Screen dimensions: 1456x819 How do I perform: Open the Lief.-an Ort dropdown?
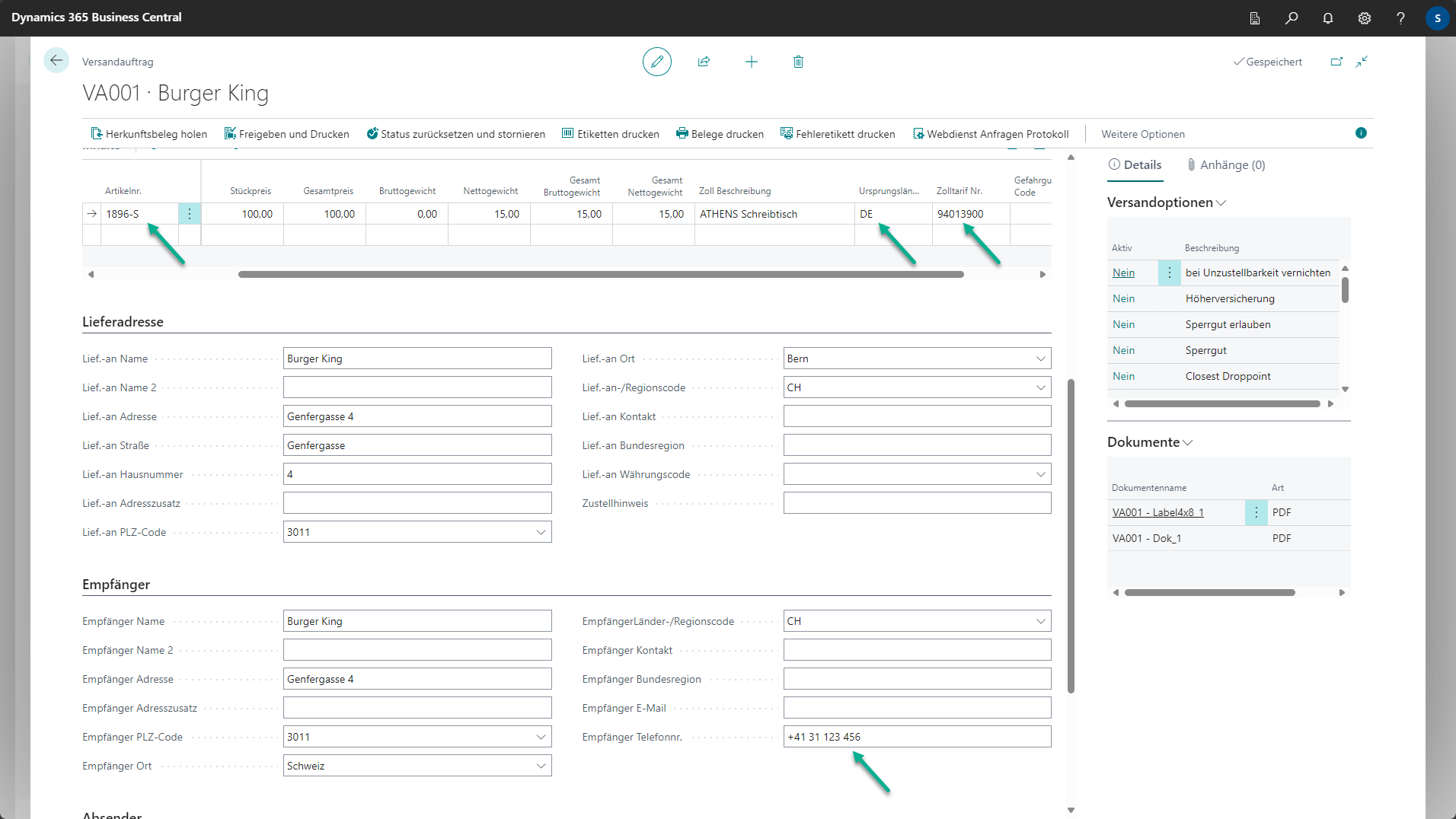coord(1040,359)
